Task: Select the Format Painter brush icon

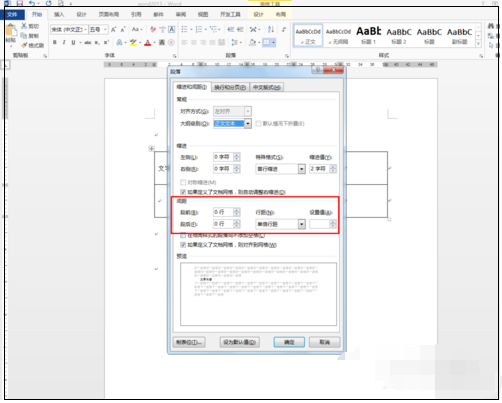Action: pyautogui.click(x=24, y=45)
